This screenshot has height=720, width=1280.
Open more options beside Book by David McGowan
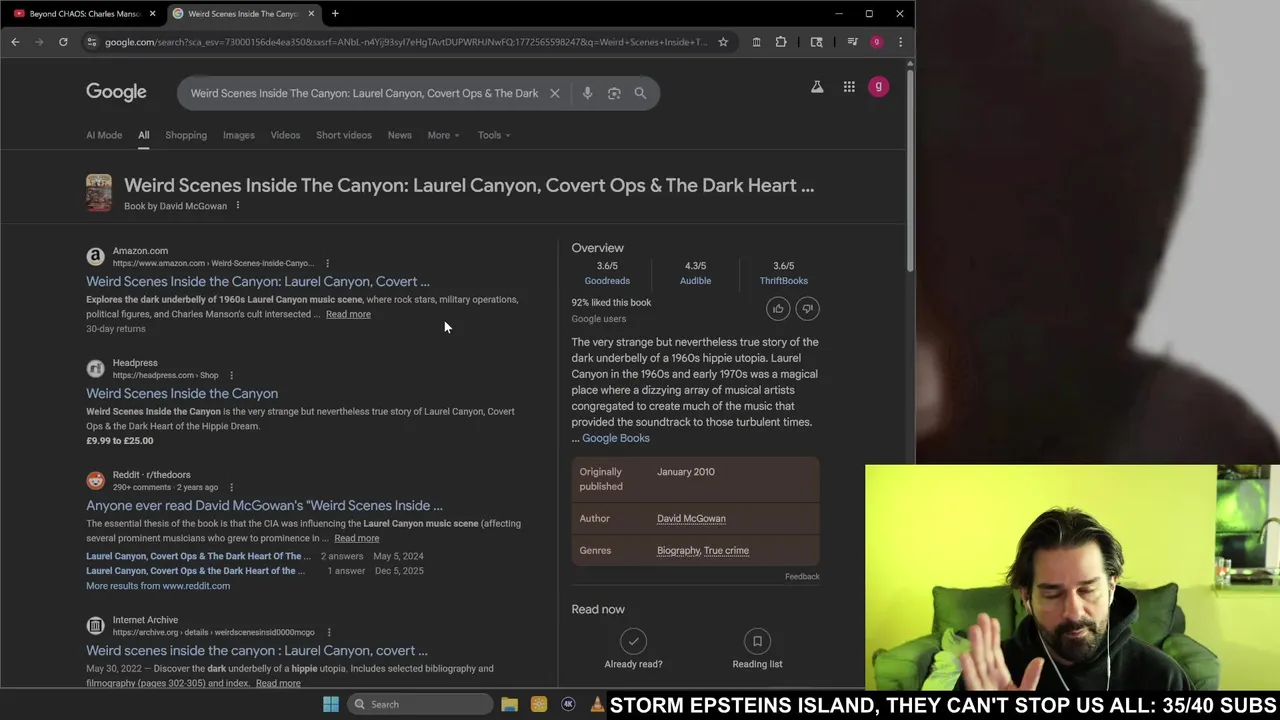point(237,206)
